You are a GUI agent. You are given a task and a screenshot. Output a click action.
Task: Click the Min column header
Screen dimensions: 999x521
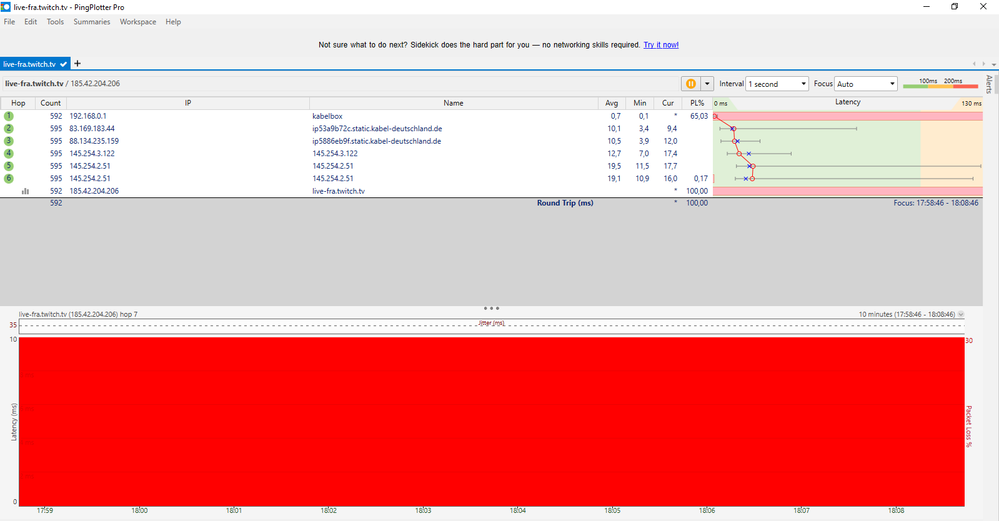(x=640, y=103)
